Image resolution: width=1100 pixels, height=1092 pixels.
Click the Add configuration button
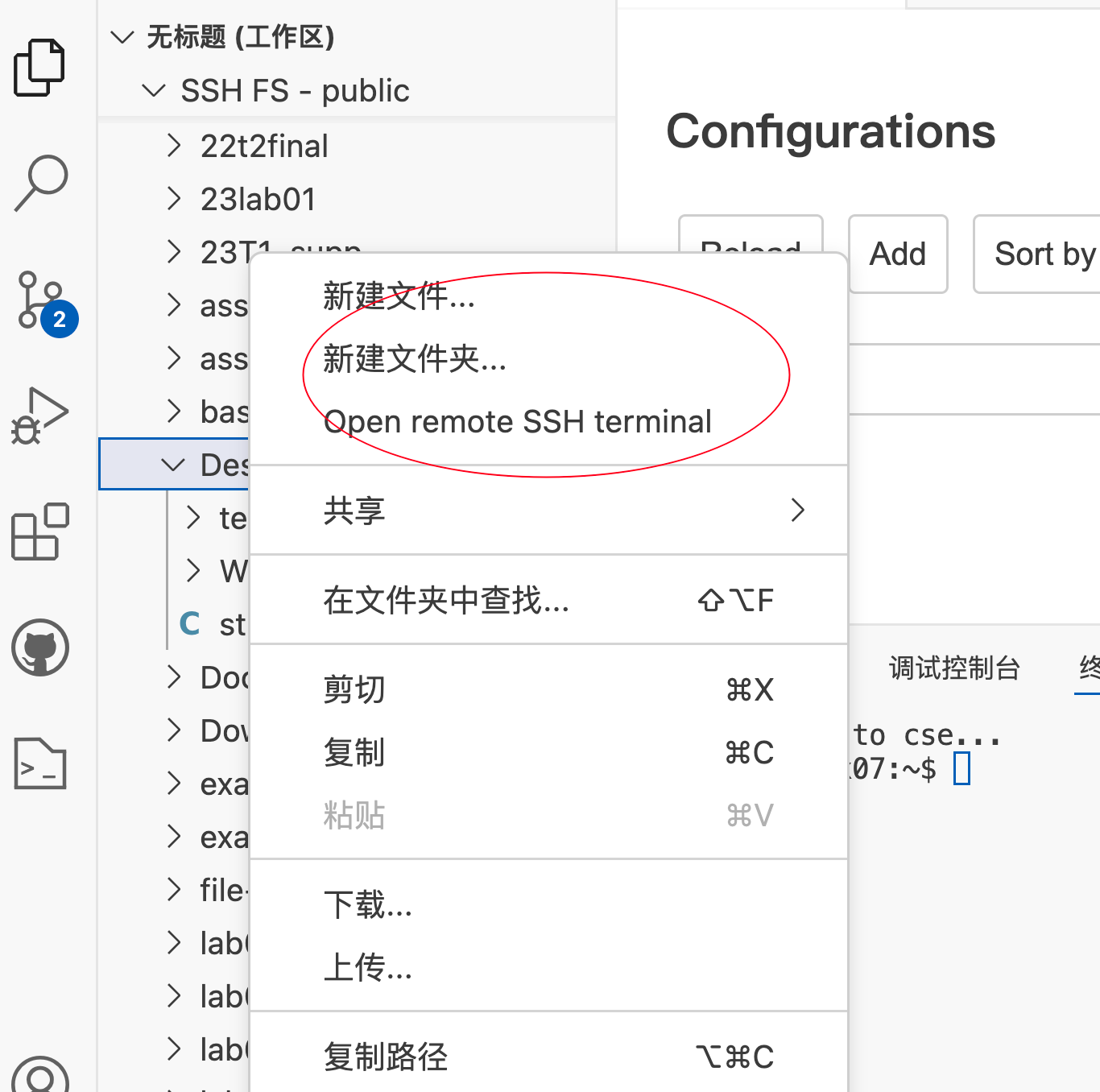pos(898,254)
